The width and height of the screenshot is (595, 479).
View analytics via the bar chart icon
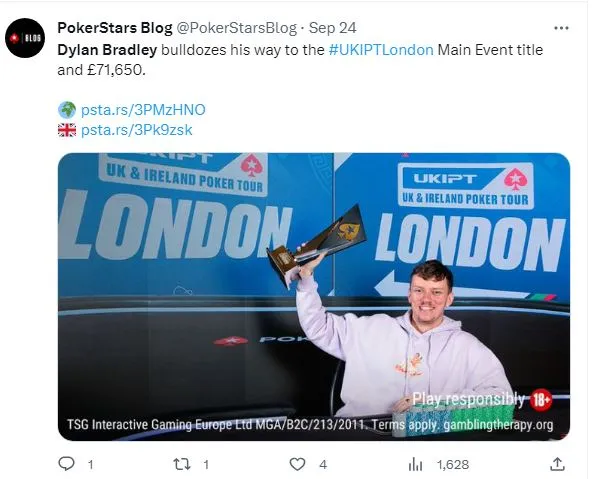pos(415,464)
